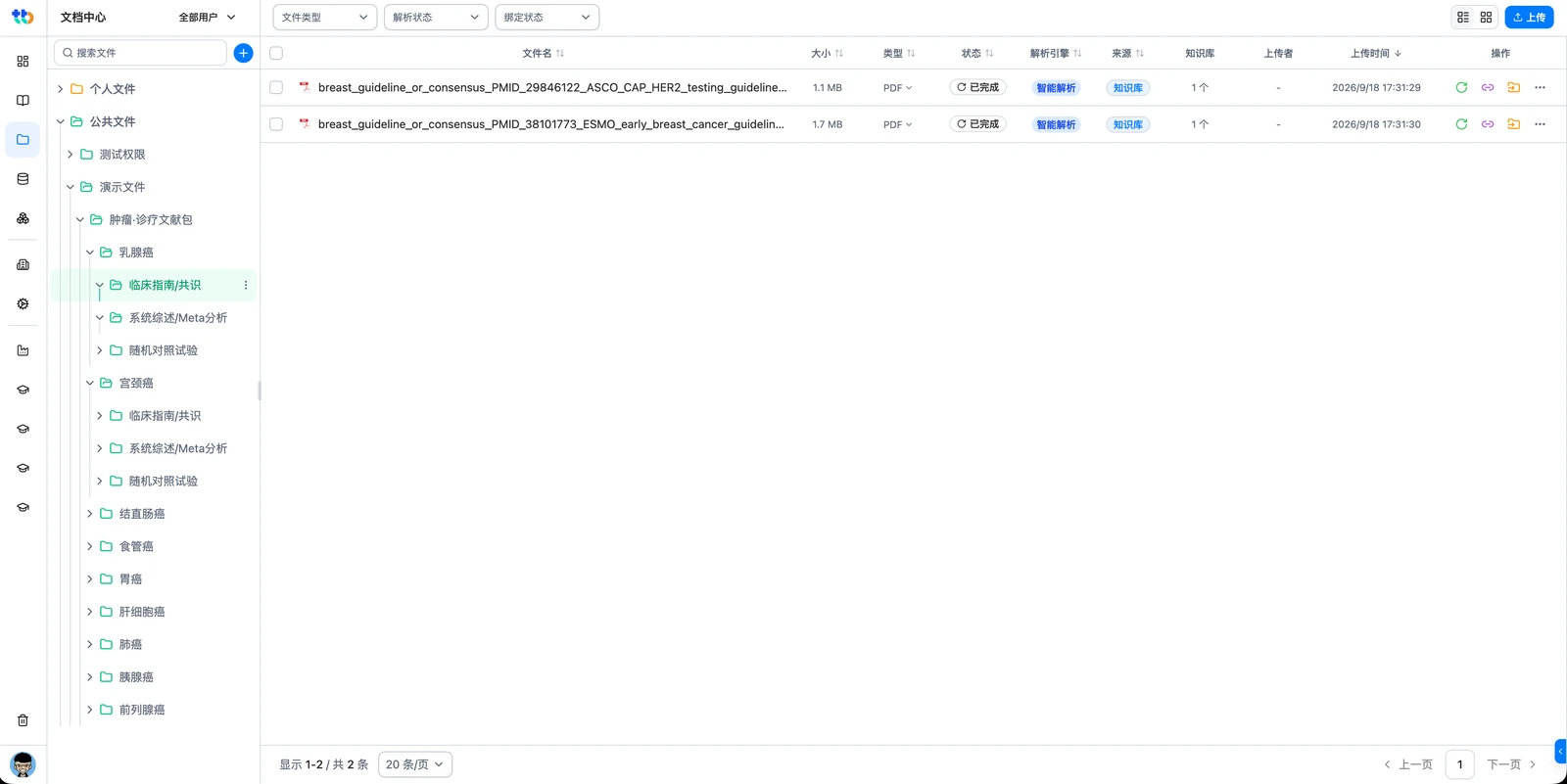The image size is (1567, 784).
Task: Open more actions for ESMO file row
Action: tap(1540, 124)
